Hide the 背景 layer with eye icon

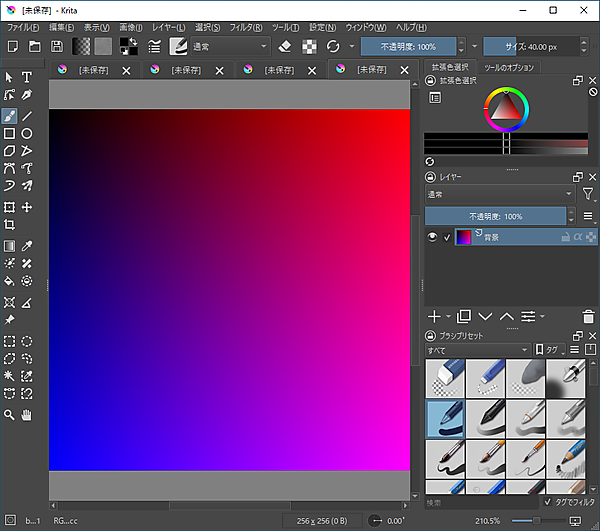tap(432, 237)
